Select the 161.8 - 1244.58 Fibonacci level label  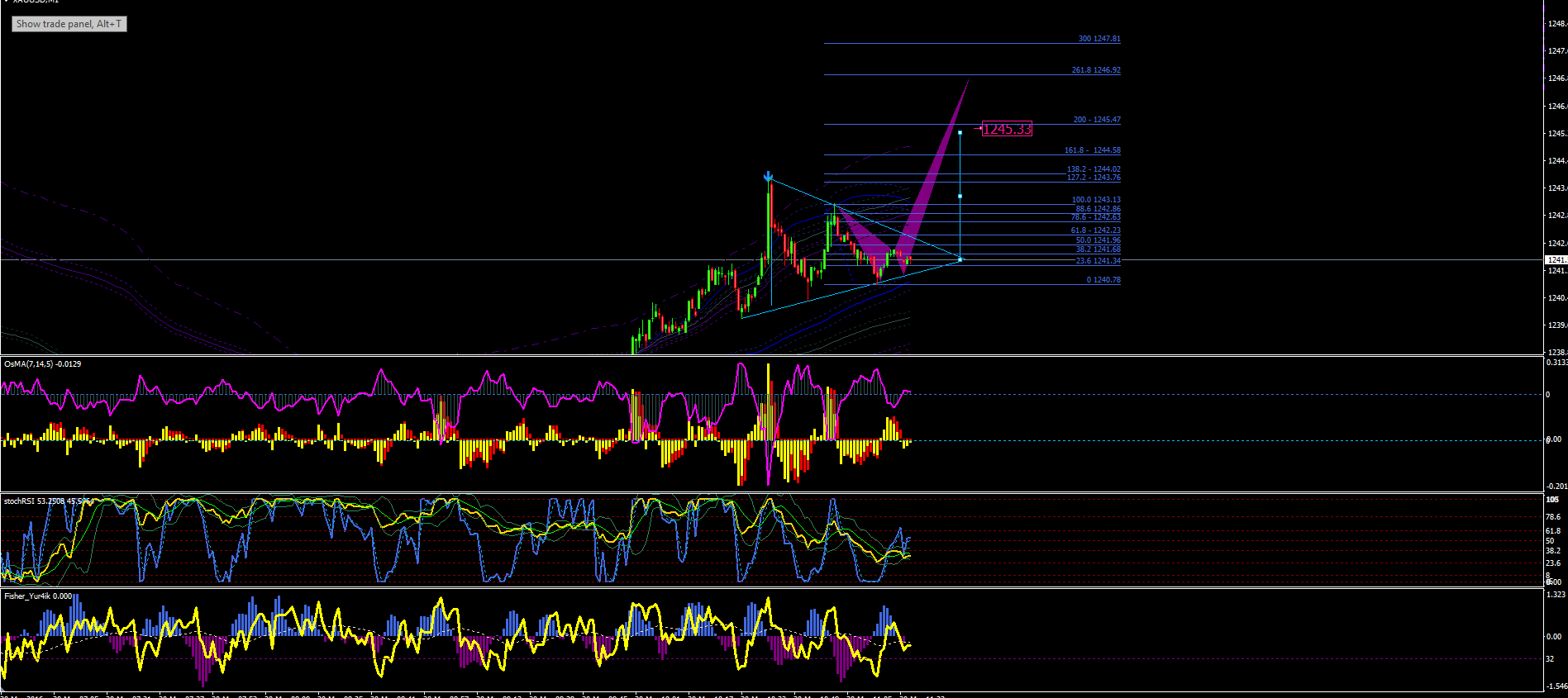pos(1093,150)
